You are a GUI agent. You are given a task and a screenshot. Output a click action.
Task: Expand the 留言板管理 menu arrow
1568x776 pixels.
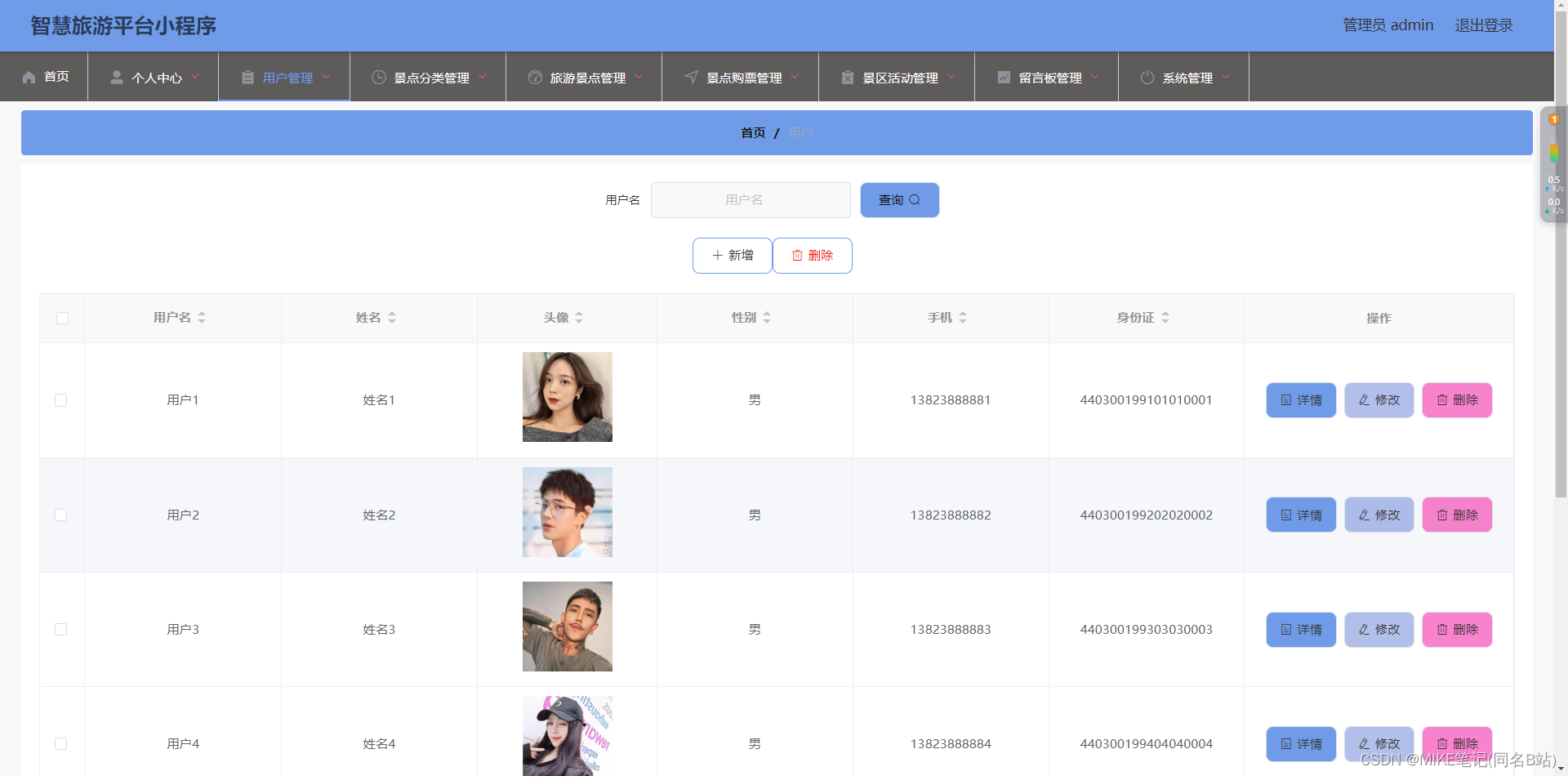1094,77
